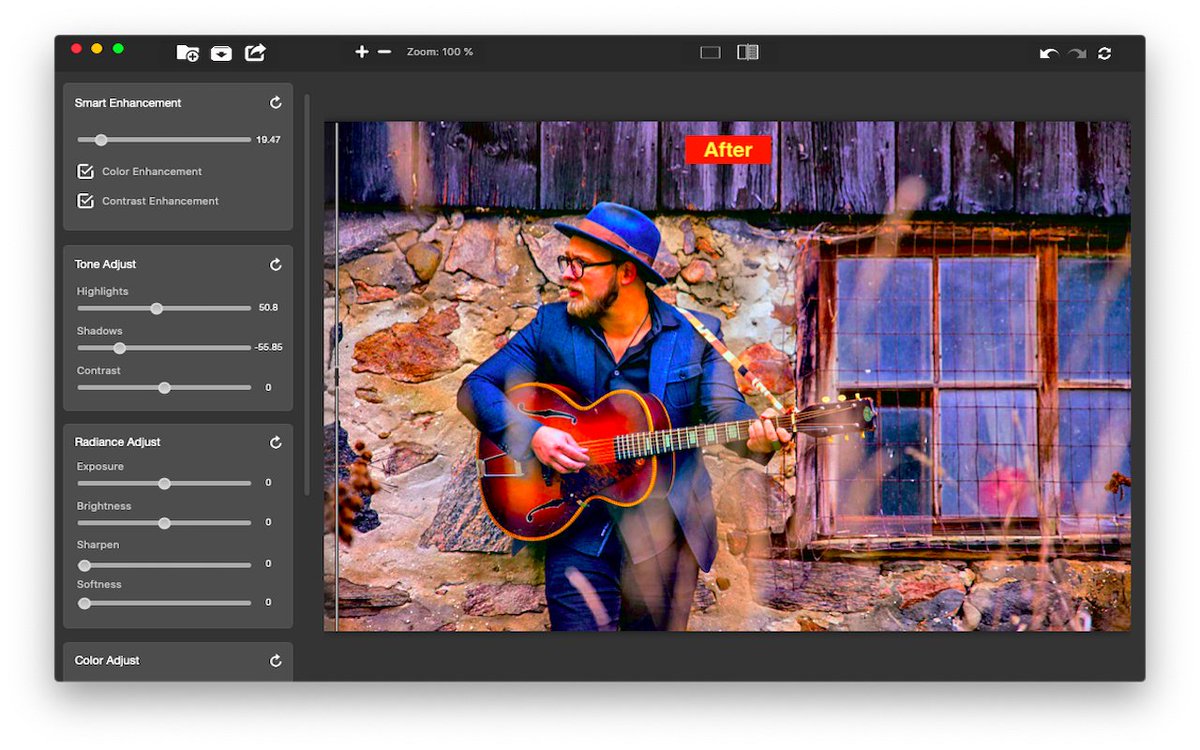Click the Shadows value -55.85
This screenshot has width=1200, height=750.
[268, 347]
